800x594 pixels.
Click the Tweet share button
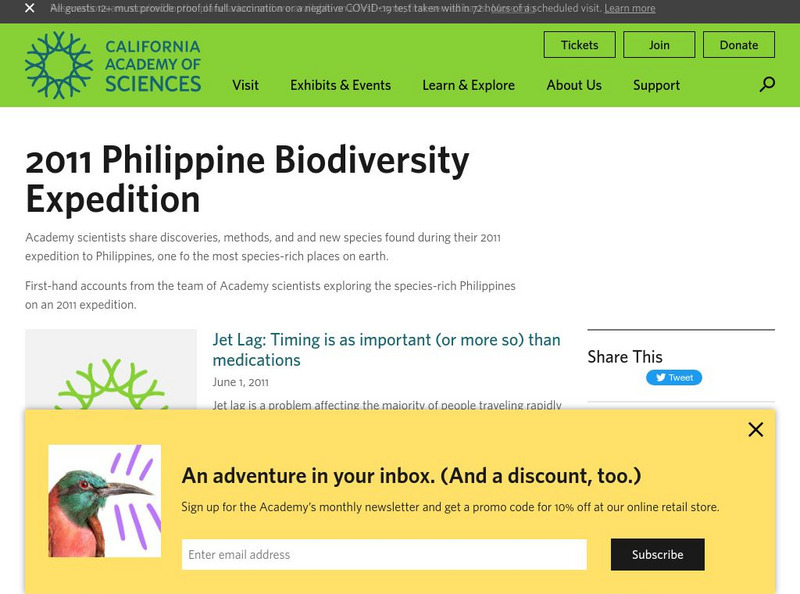pyautogui.click(x=674, y=378)
